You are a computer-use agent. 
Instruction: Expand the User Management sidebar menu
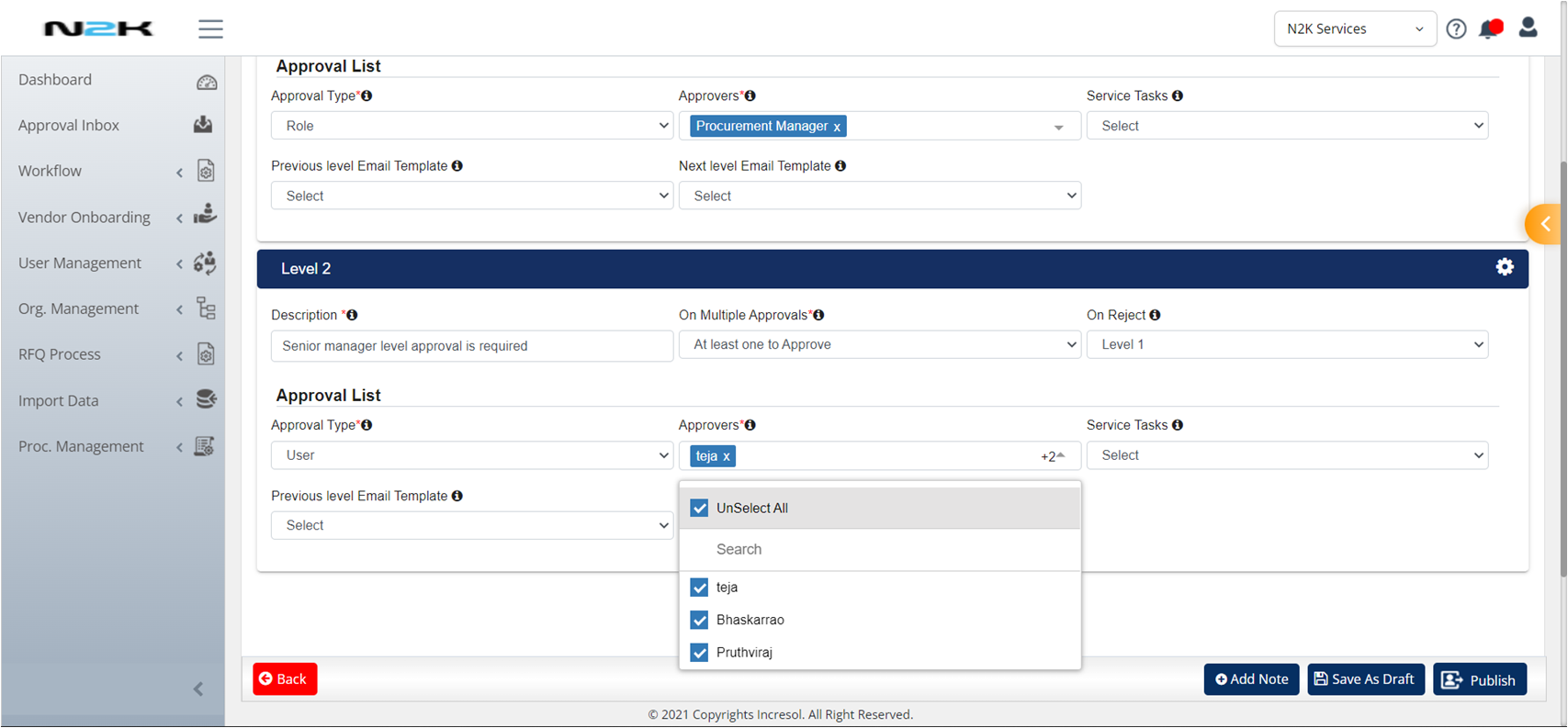[179, 263]
